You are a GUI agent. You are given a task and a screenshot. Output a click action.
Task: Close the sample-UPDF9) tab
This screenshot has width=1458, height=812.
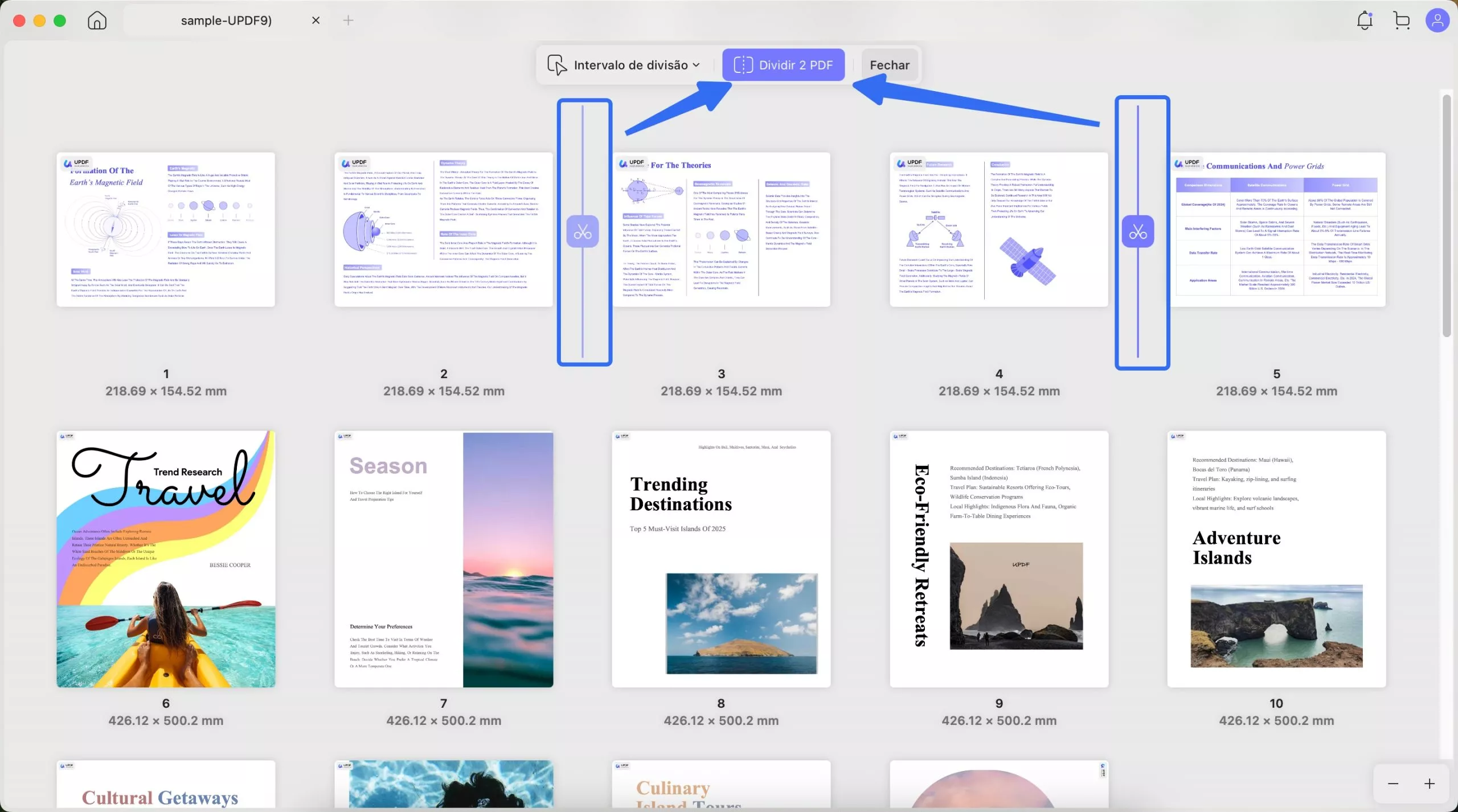(316, 20)
